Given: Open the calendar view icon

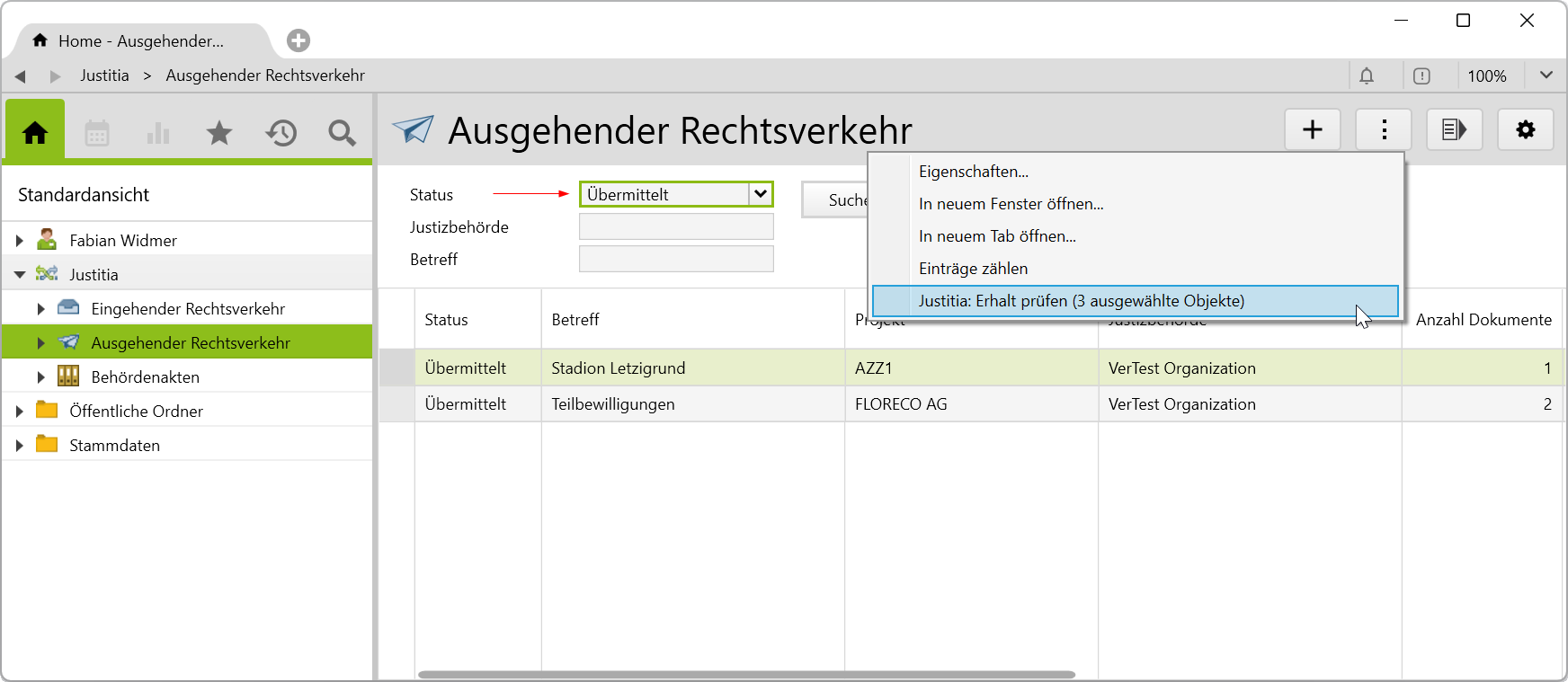Looking at the screenshot, I should [x=97, y=133].
